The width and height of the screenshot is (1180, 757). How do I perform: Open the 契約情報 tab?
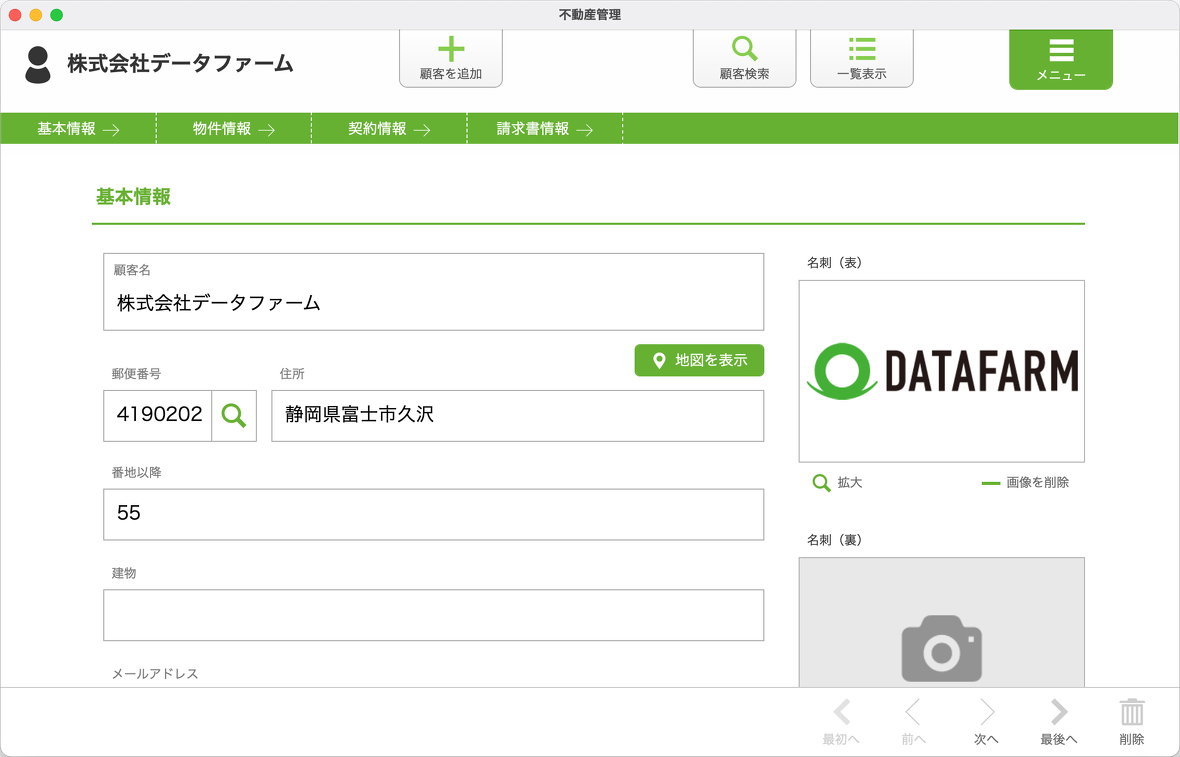click(x=389, y=129)
